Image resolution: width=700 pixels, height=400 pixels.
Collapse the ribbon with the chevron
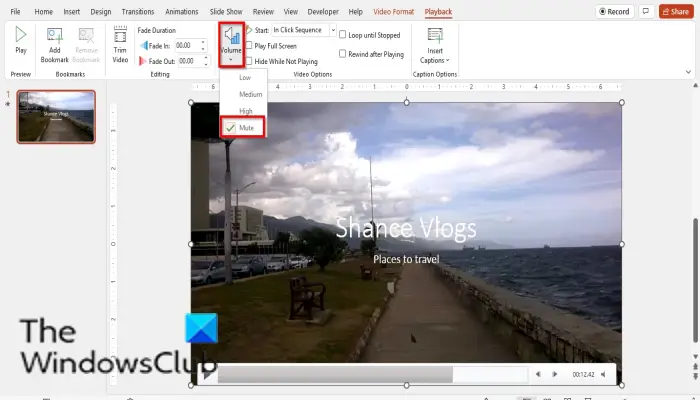coord(688,72)
